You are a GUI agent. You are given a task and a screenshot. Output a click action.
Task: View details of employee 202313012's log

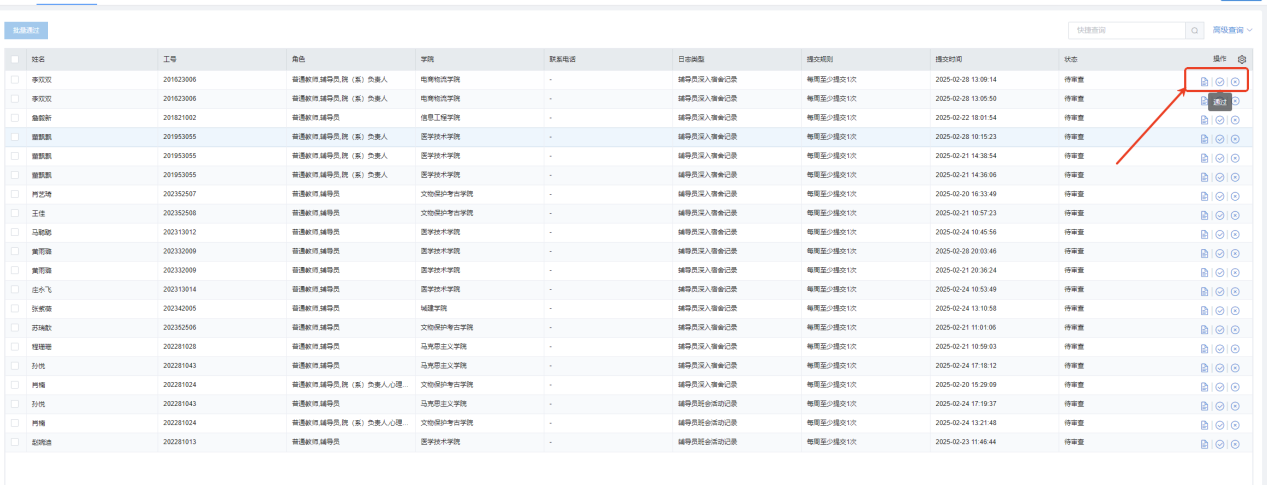(x=1204, y=232)
